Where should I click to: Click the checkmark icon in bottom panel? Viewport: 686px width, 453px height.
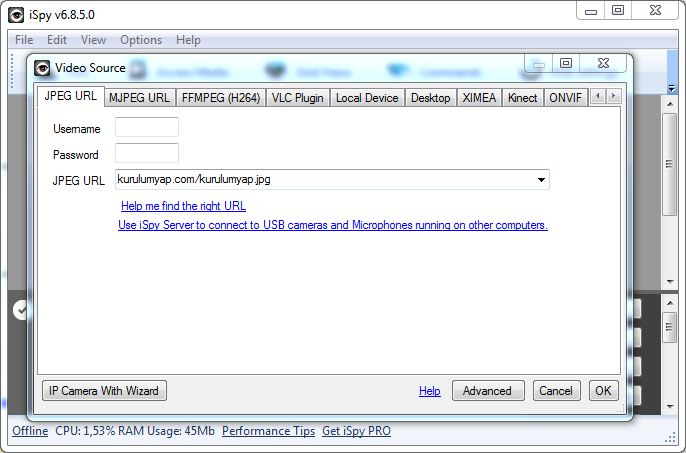point(20,310)
